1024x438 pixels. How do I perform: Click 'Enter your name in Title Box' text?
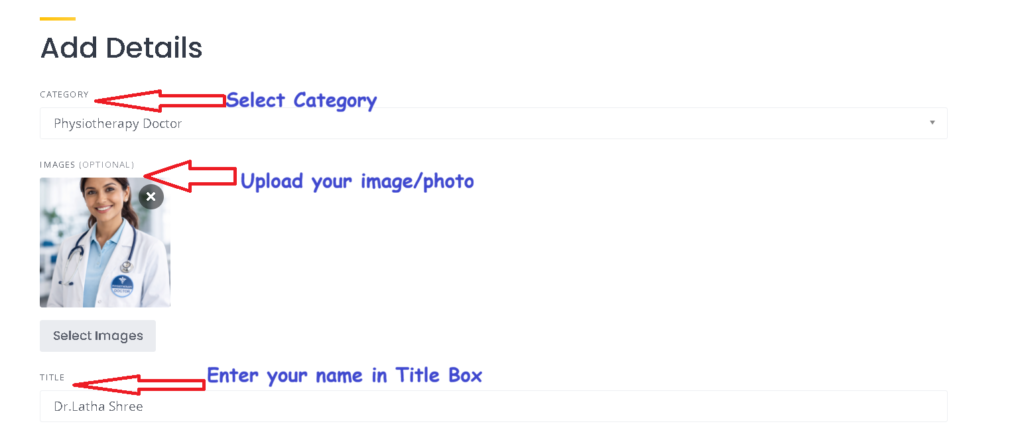tap(344, 376)
